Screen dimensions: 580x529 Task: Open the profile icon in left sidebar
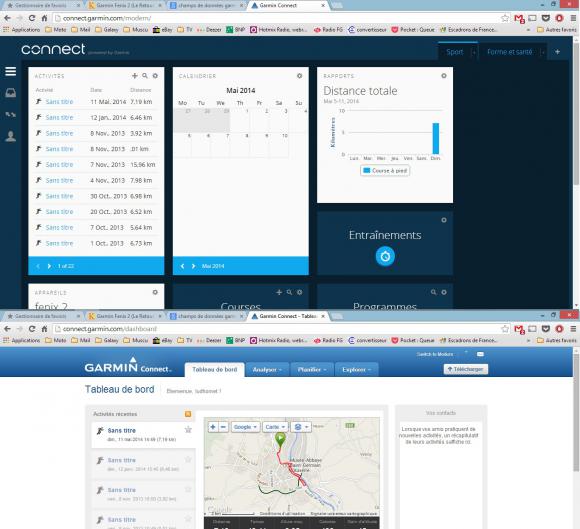(x=10, y=136)
